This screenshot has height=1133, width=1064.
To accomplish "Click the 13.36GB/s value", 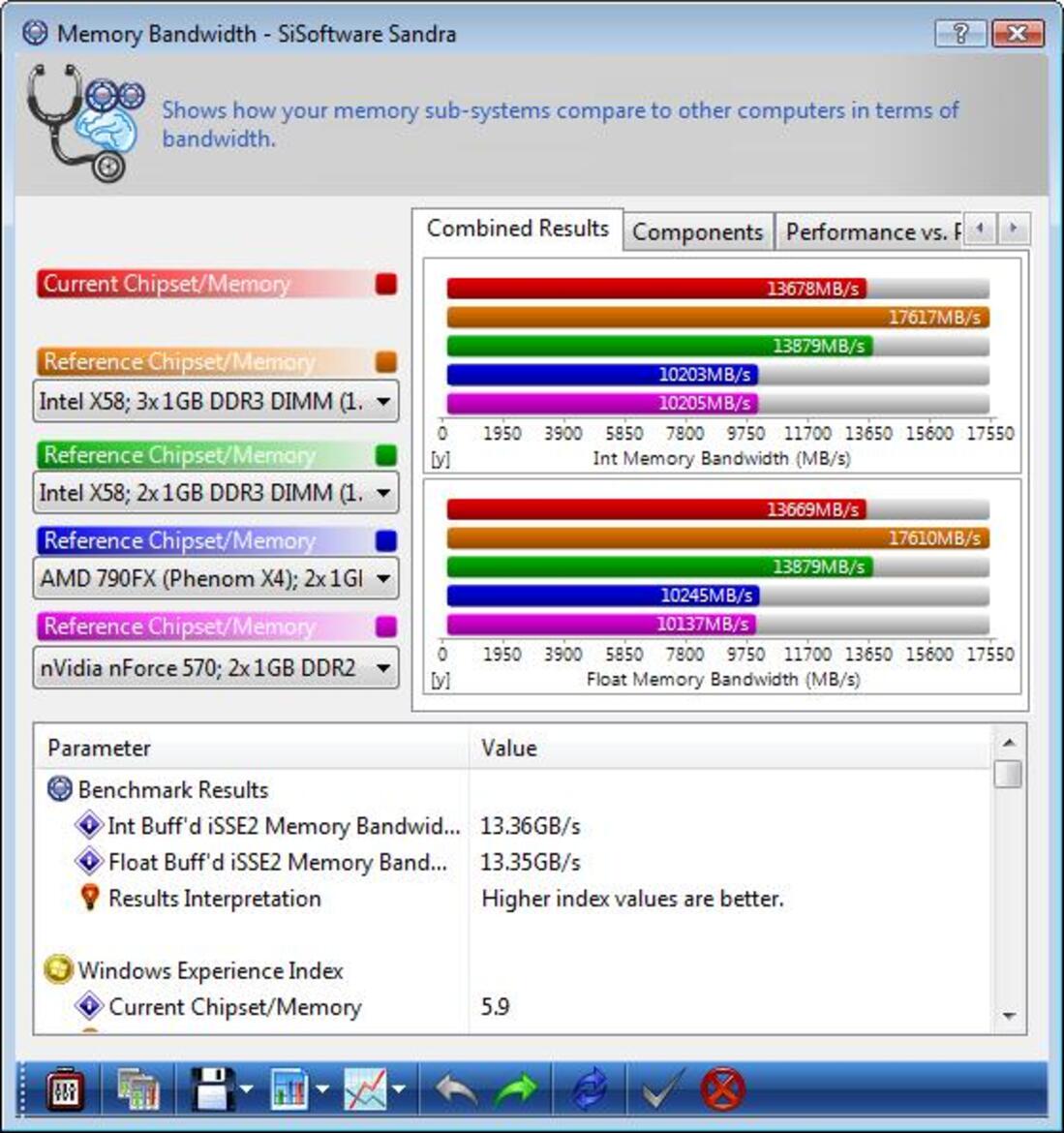I will [x=531, y=825].
